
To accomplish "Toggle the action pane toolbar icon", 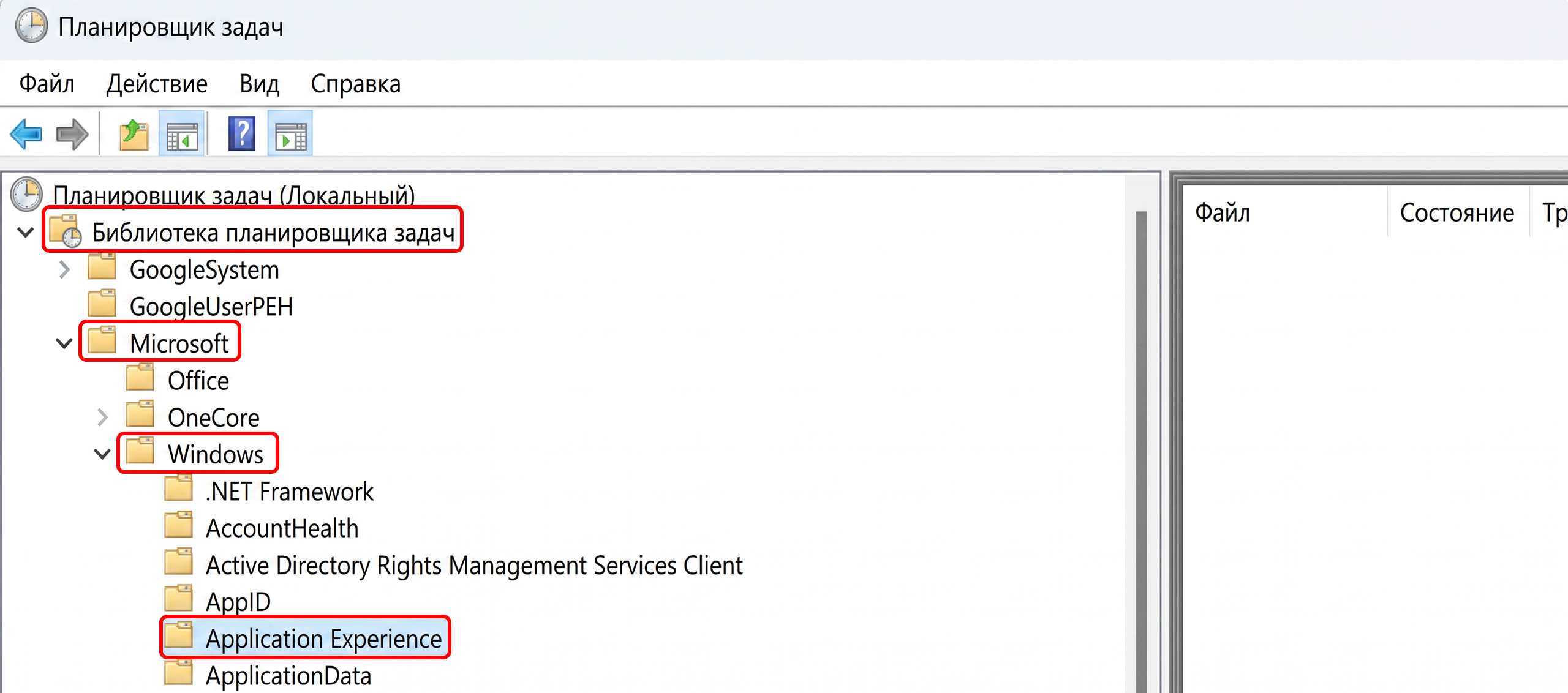I will click(x=290, y=134).
